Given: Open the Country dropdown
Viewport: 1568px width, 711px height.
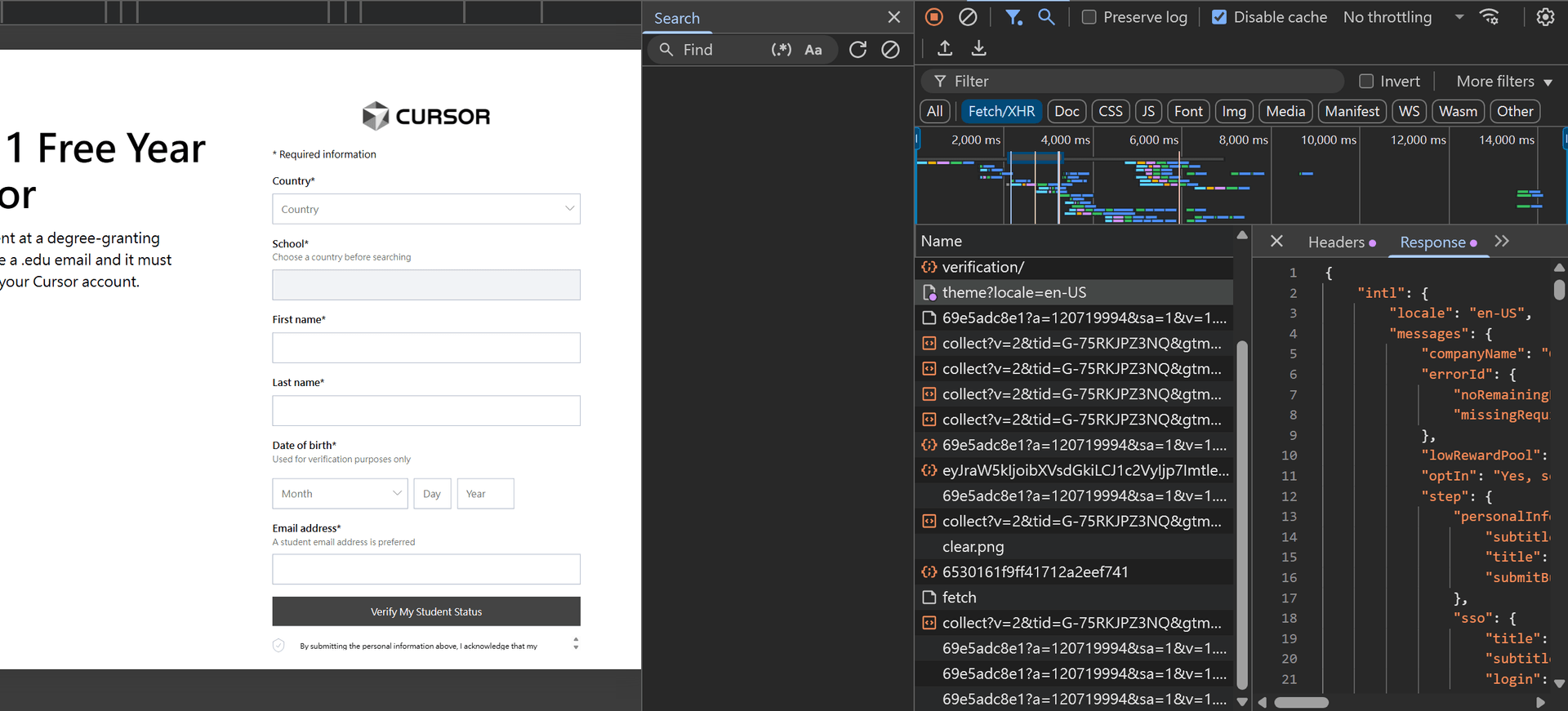Looking at the screenshot, I should [x=426, y=209].
